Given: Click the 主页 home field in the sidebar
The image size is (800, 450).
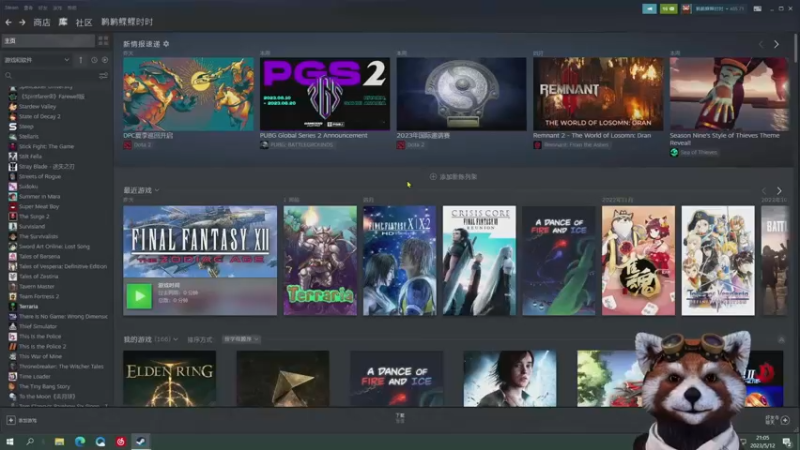Looking at the screenshot, I should point(48,40).
